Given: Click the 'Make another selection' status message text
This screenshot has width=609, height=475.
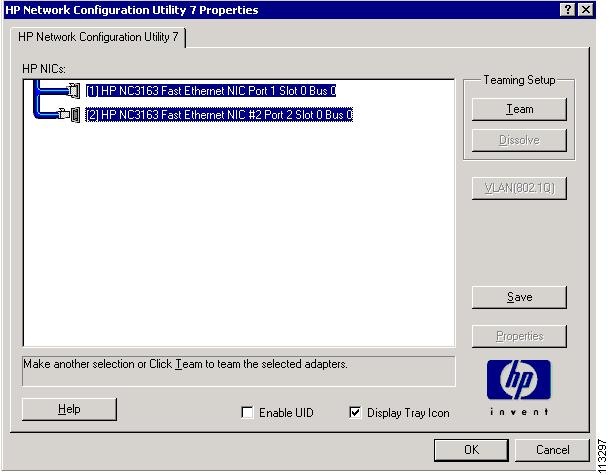Looking at the screenshot, I should pyautogui.click(x=185, y=364).
